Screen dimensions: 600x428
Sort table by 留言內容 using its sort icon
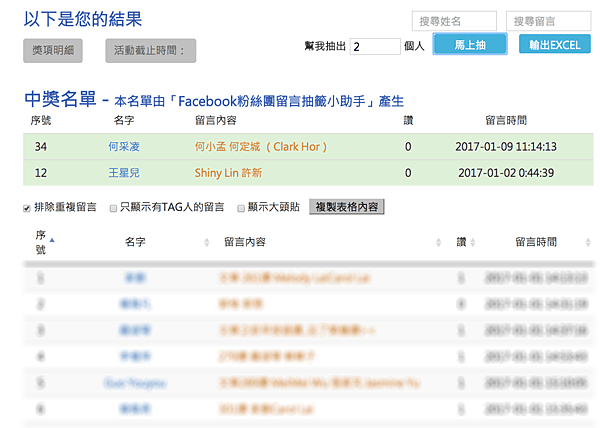tap(439, 242)
